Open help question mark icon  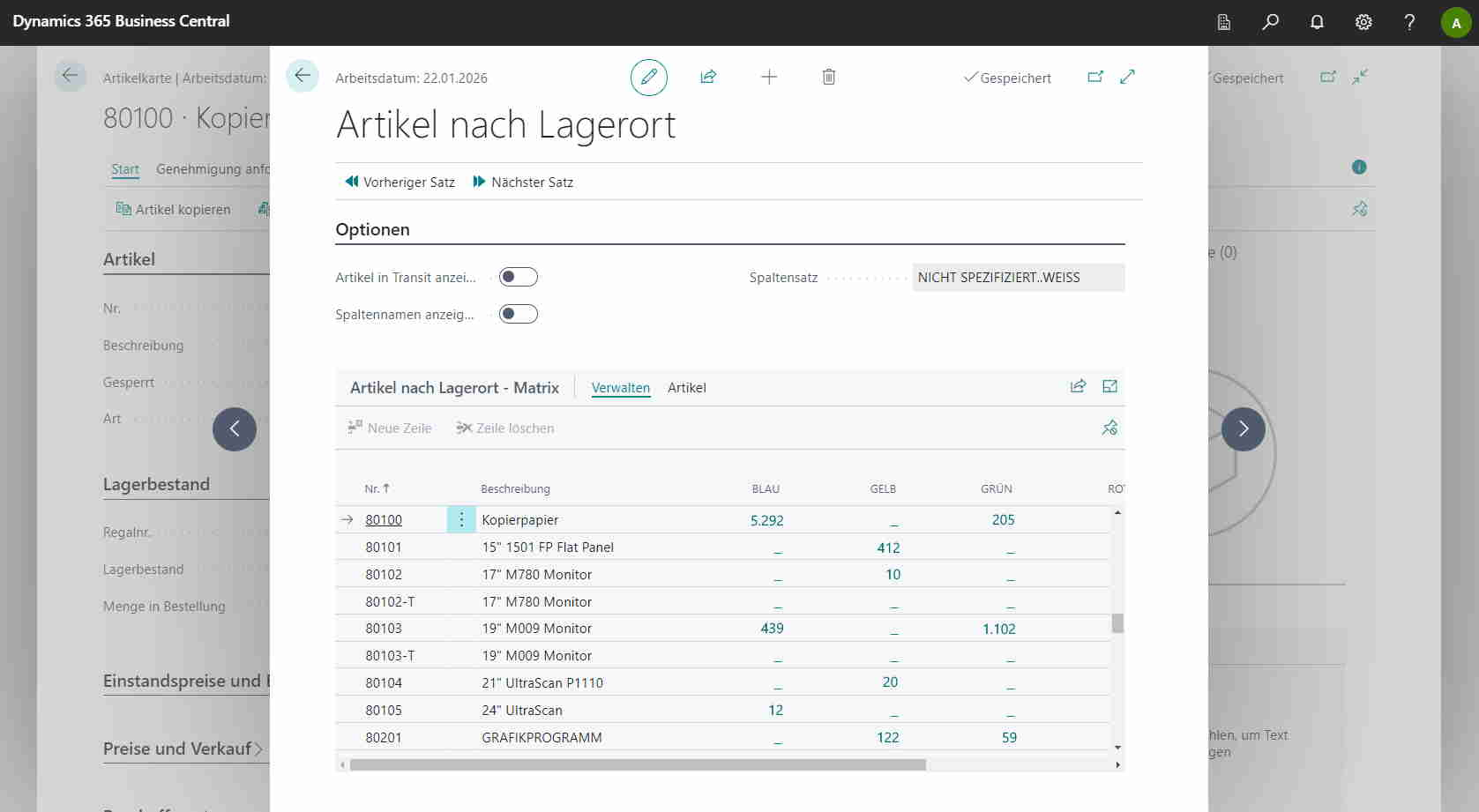click(1409, 22)
